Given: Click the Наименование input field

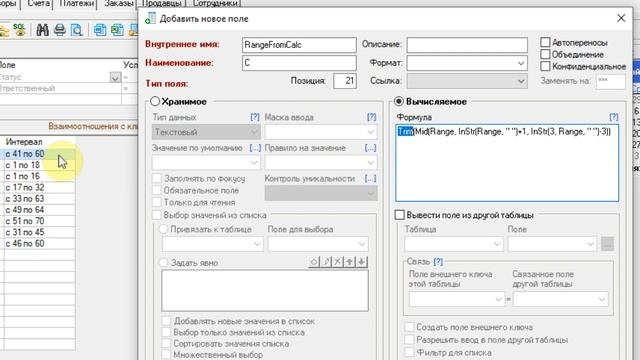Looking at the screenshot, I should 299,63.
